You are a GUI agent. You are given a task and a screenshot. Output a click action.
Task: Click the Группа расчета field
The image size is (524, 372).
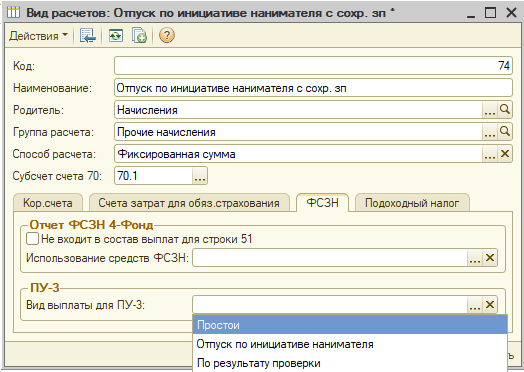(298, 132)
